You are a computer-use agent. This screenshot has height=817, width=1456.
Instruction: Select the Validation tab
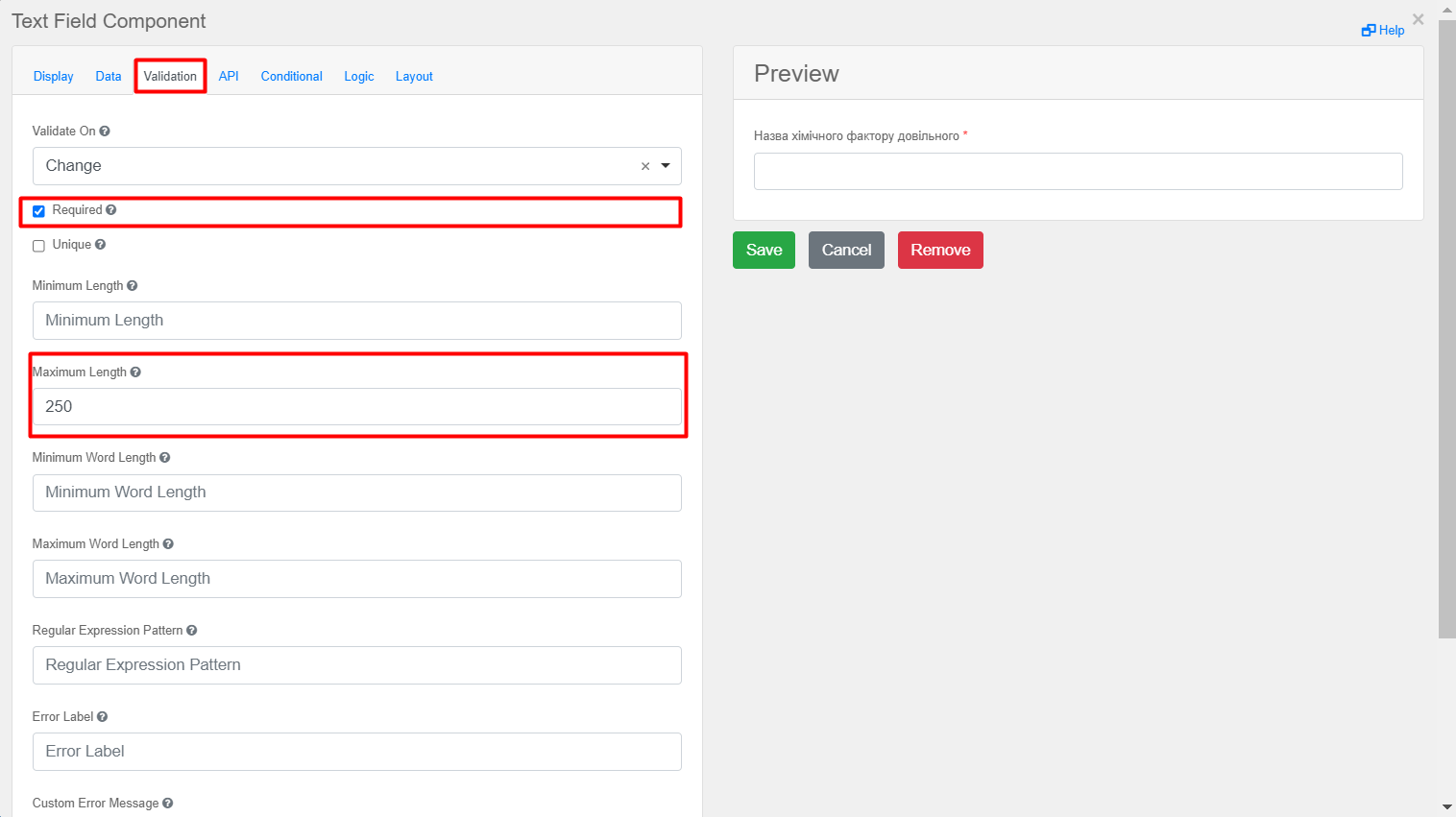coord(170,76)
